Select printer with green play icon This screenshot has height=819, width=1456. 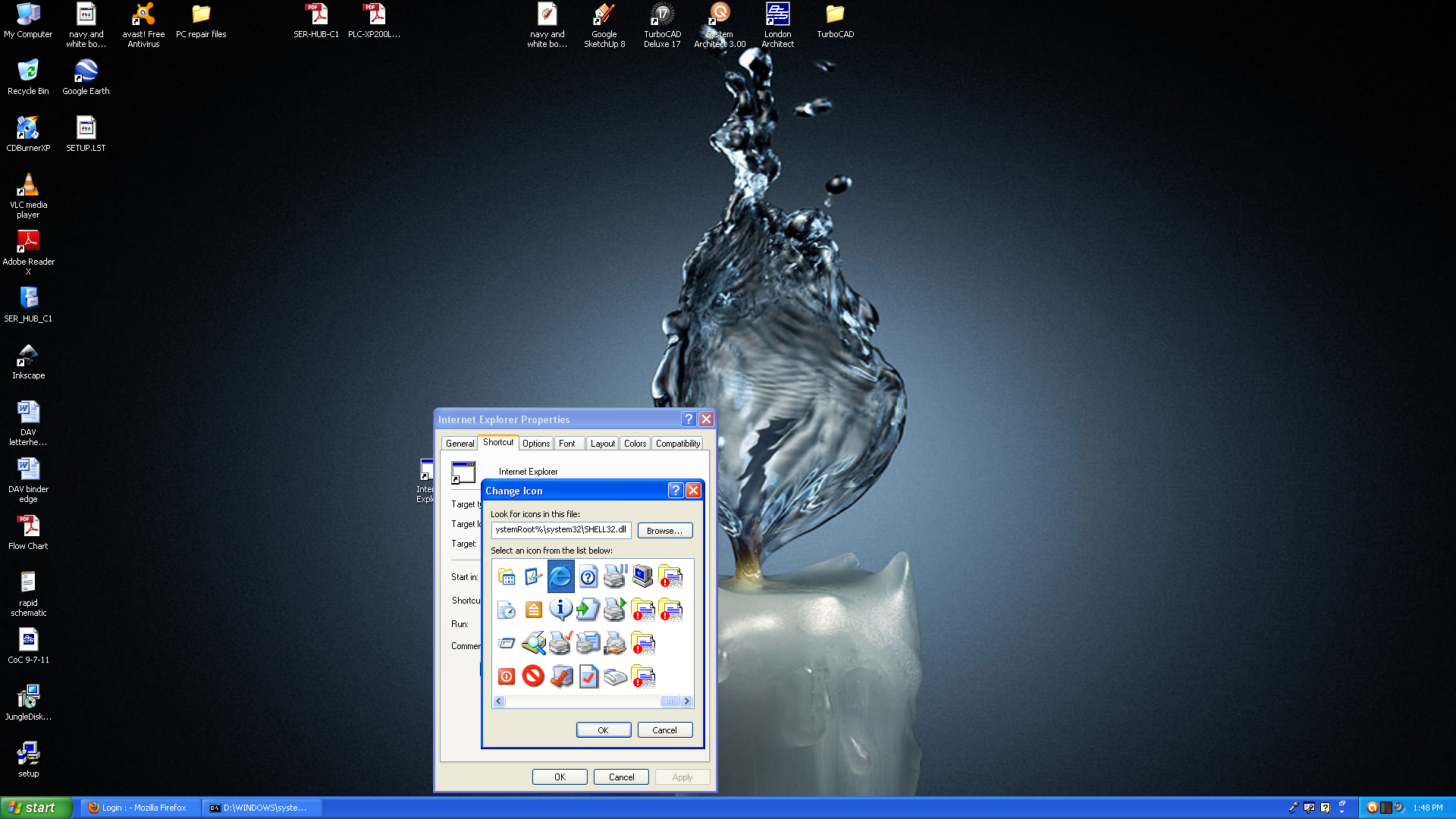click(x=615, y=610)
